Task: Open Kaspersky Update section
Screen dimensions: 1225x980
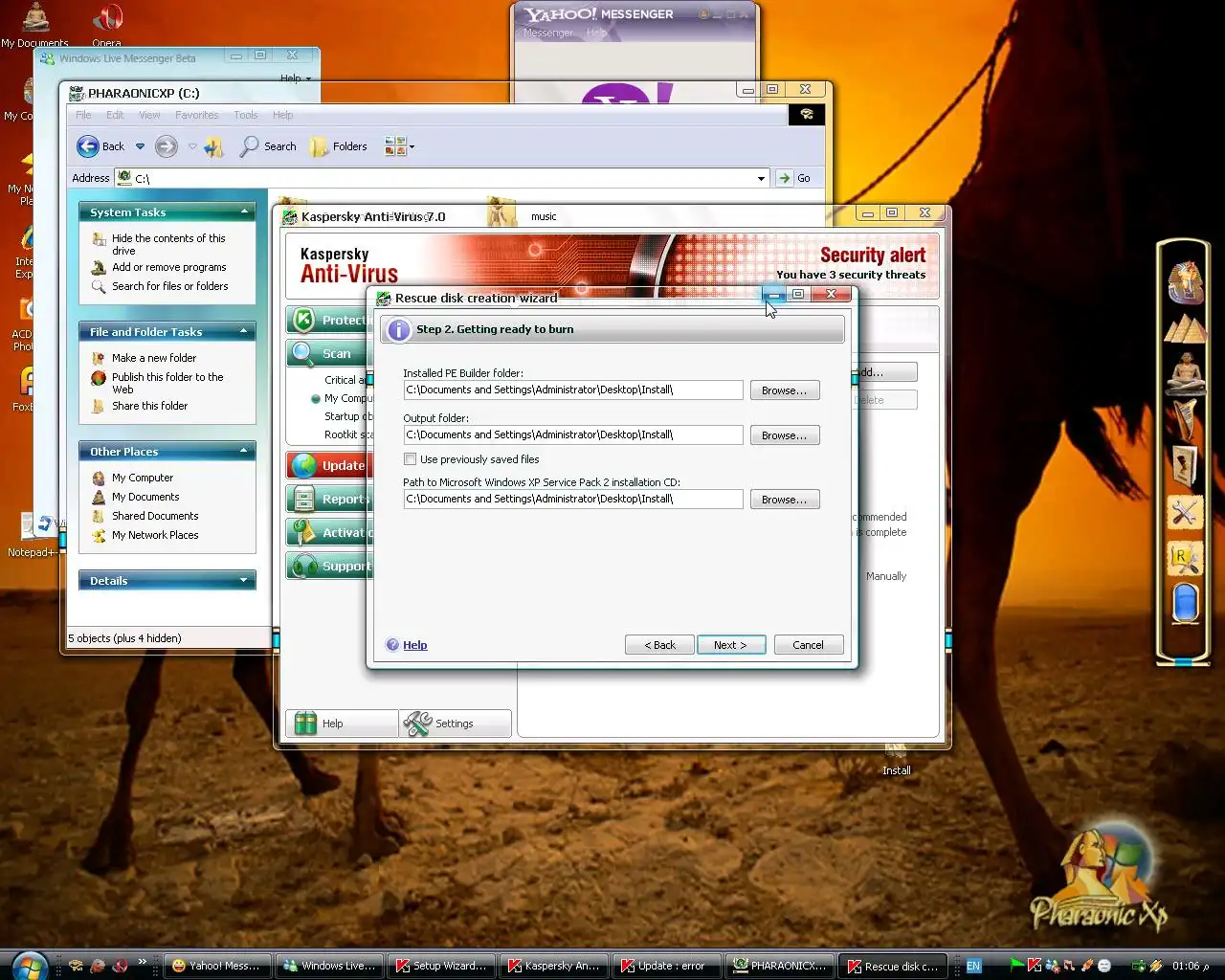Action: (327, 466)
